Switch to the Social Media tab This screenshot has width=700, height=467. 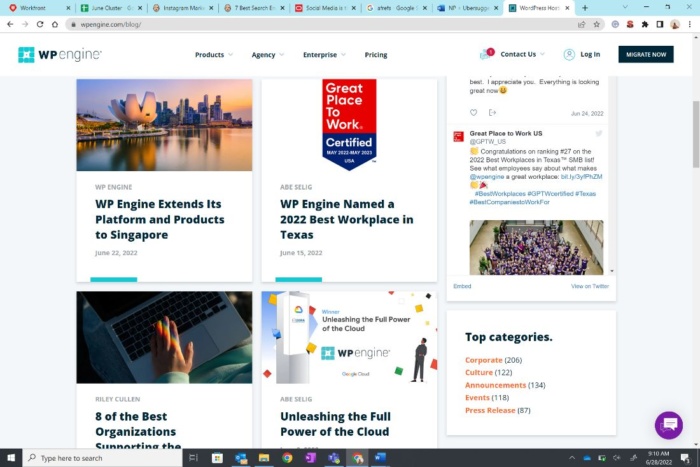[325, 8]
